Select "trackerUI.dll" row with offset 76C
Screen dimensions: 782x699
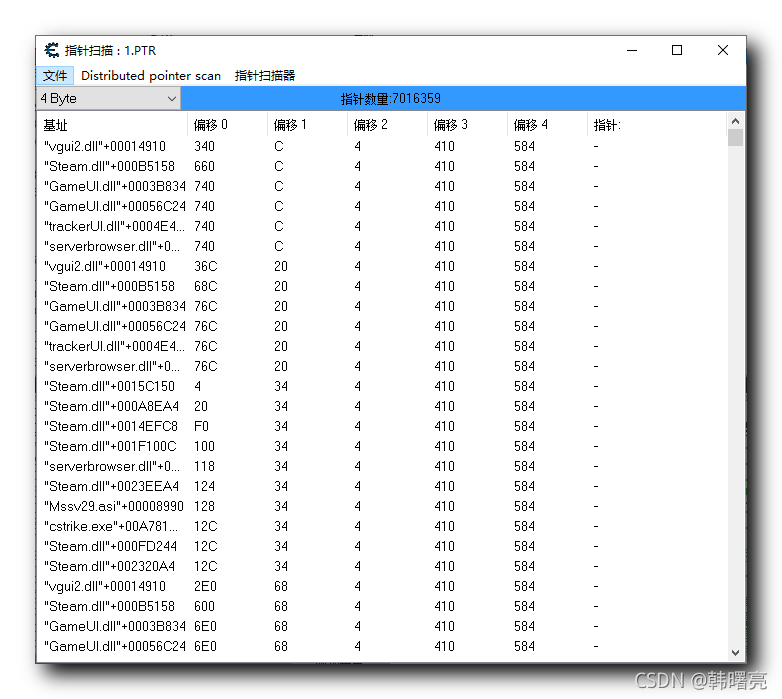382,346
